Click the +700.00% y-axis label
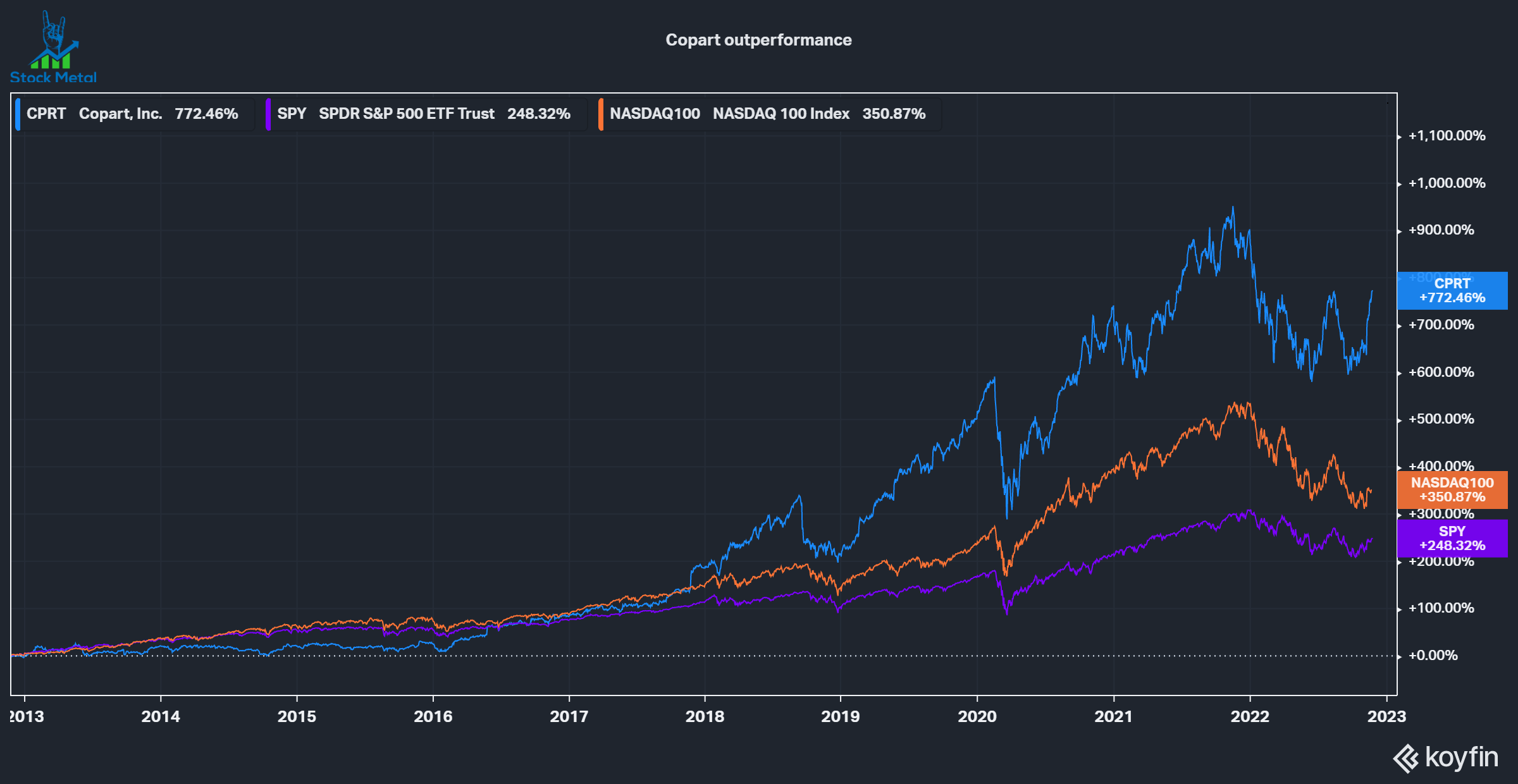This screenshot has height=784, width=1518. click(1441, 325)
